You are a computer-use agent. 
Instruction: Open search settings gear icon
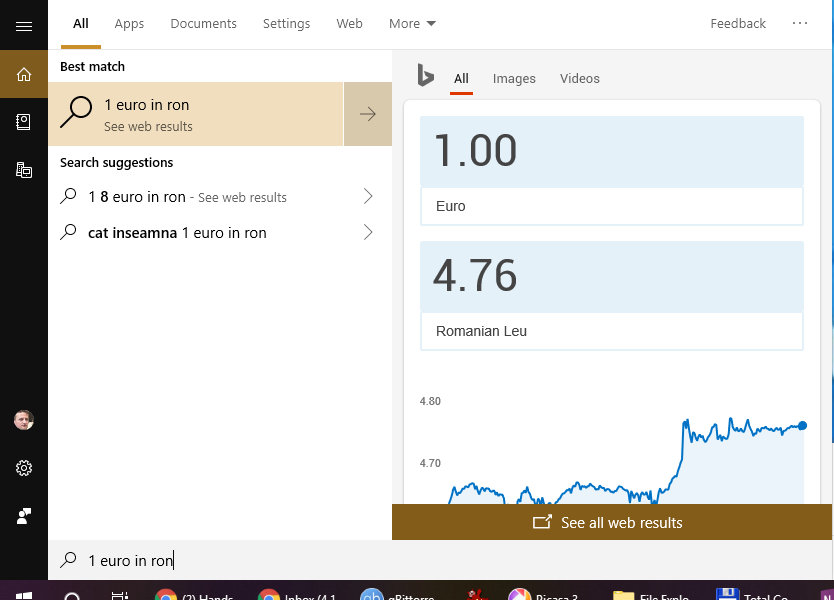(x=24, y=468)
